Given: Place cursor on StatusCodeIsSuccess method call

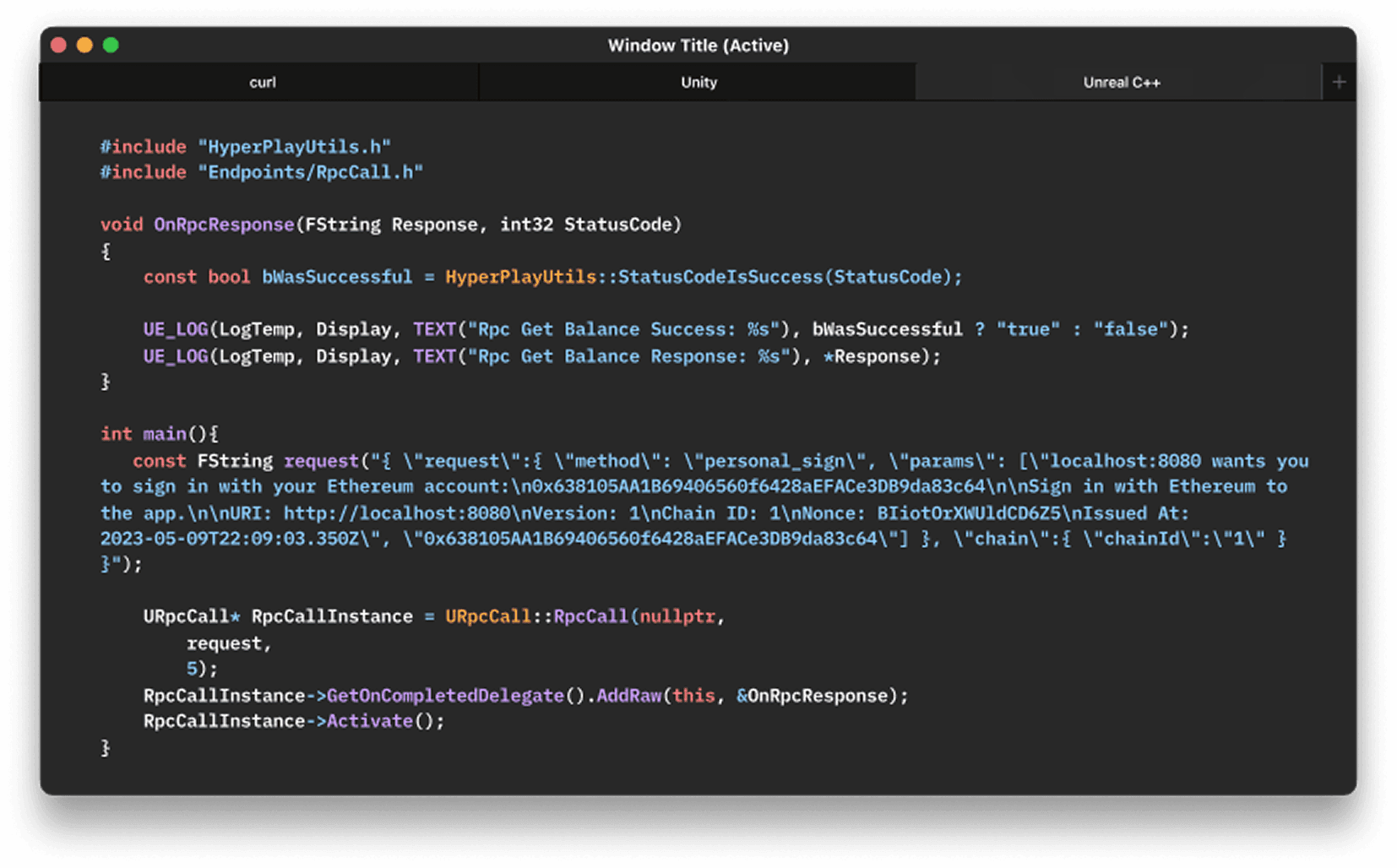Looking at the screenshot, I should 720,277.
